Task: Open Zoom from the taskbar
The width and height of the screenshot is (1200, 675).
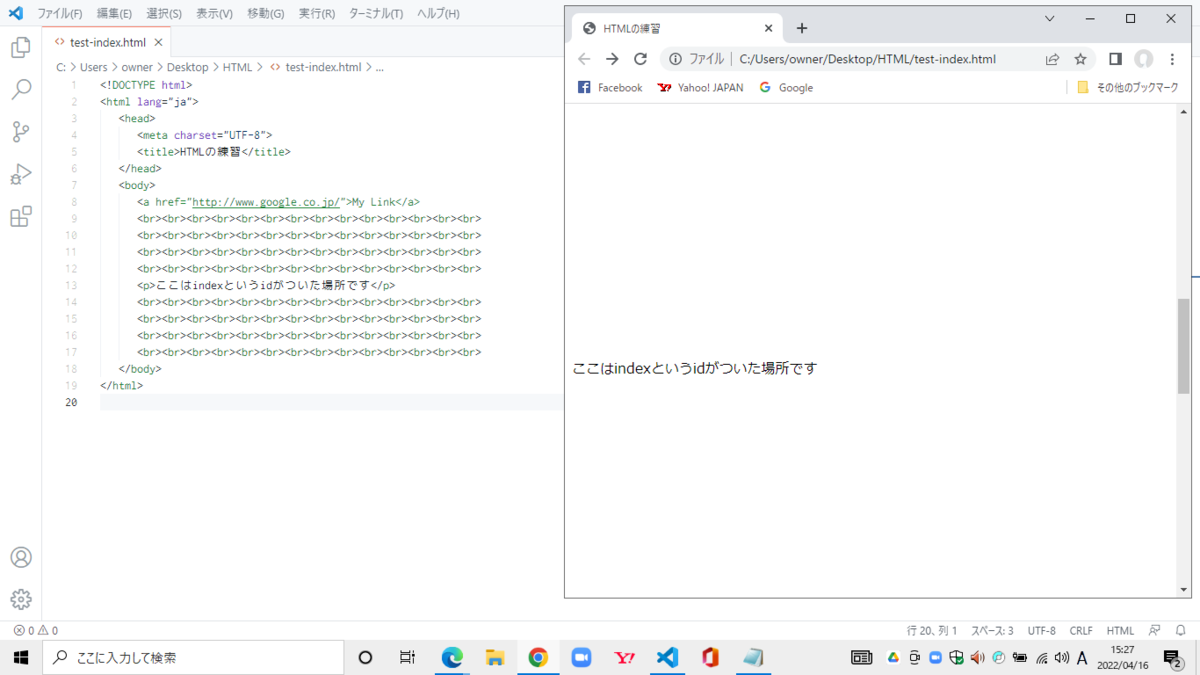Action: tap(581, 657)
